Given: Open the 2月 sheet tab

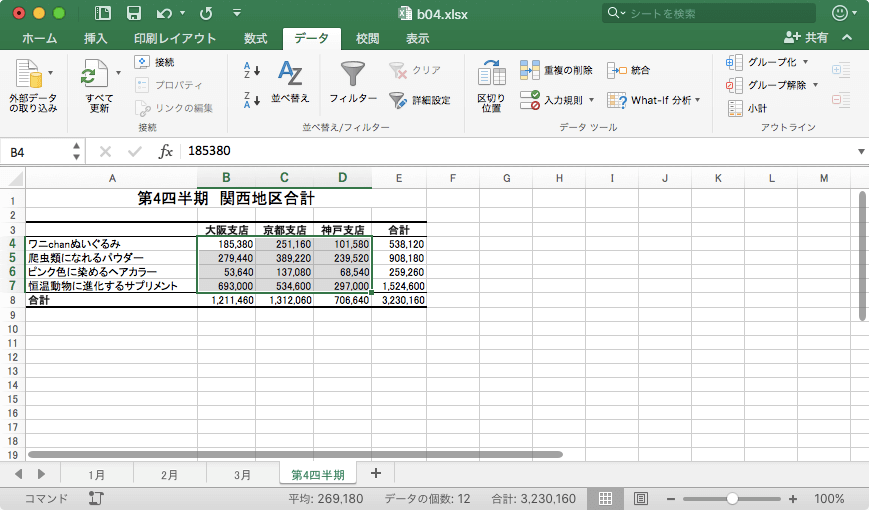Looking at the screenshot, I should coord(170,475).
